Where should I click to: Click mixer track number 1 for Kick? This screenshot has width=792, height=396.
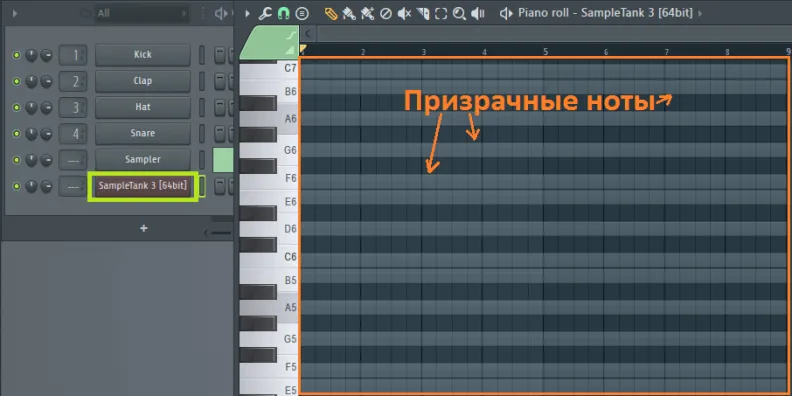73,55
